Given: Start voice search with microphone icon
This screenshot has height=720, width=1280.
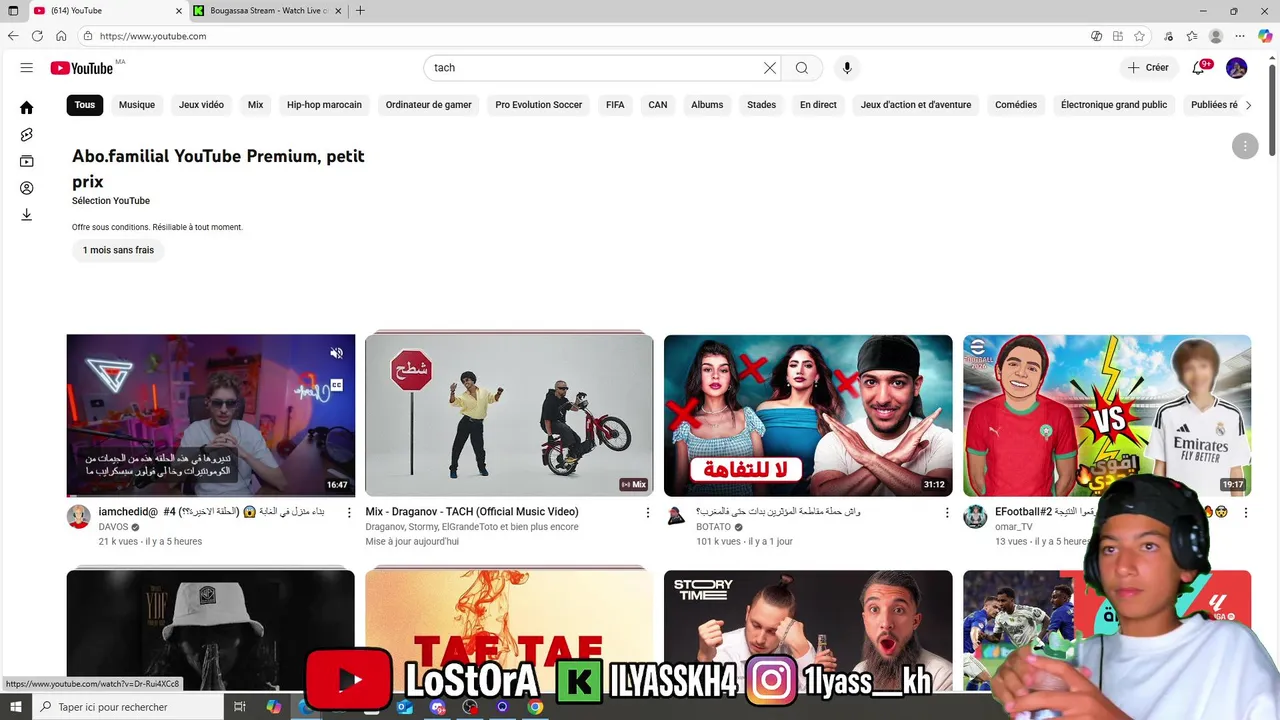Looking at the screenshot, I should (847, 68).
